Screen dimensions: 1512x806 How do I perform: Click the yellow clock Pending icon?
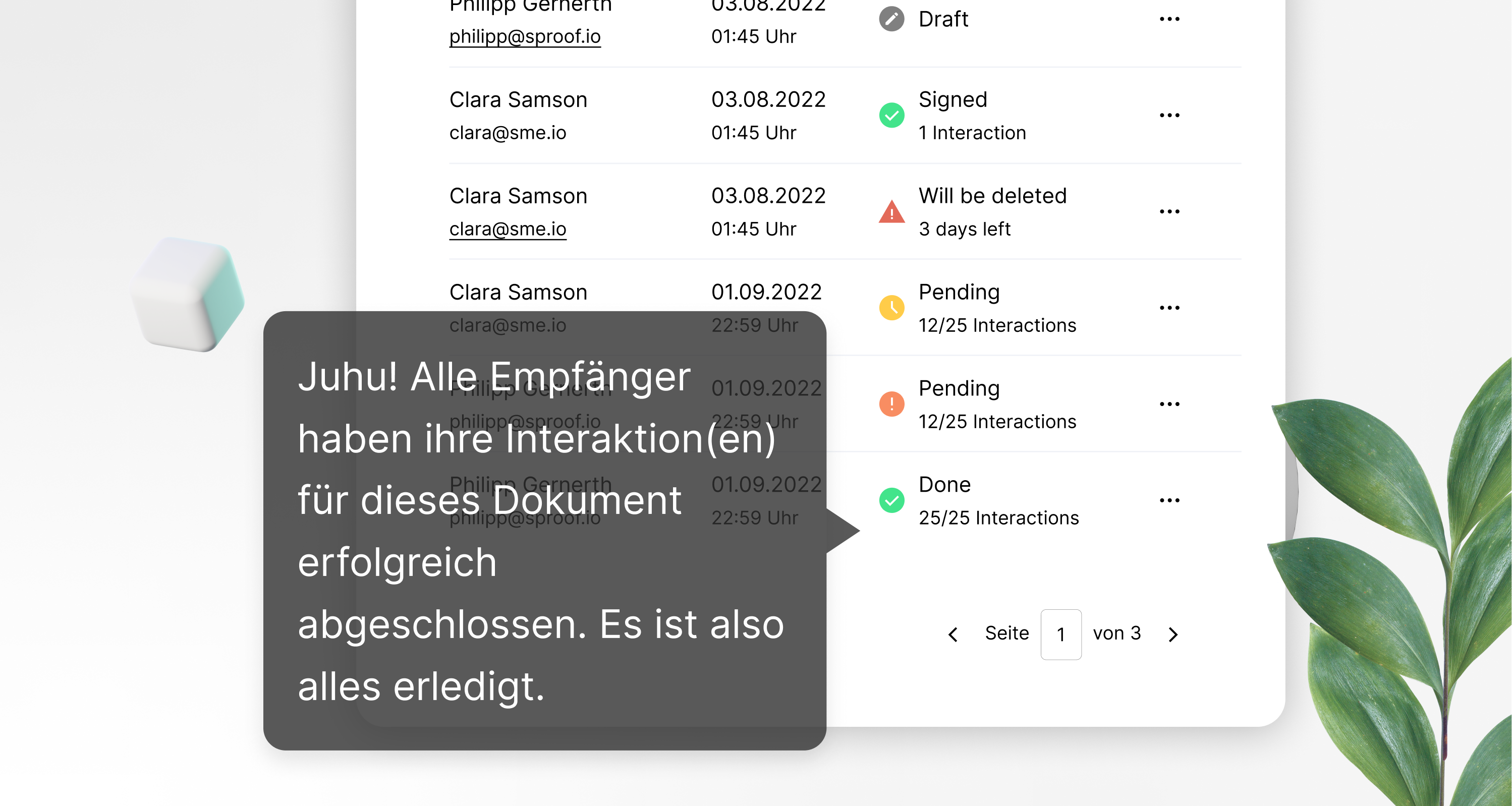pyautogui.click(x=891, y=308)
